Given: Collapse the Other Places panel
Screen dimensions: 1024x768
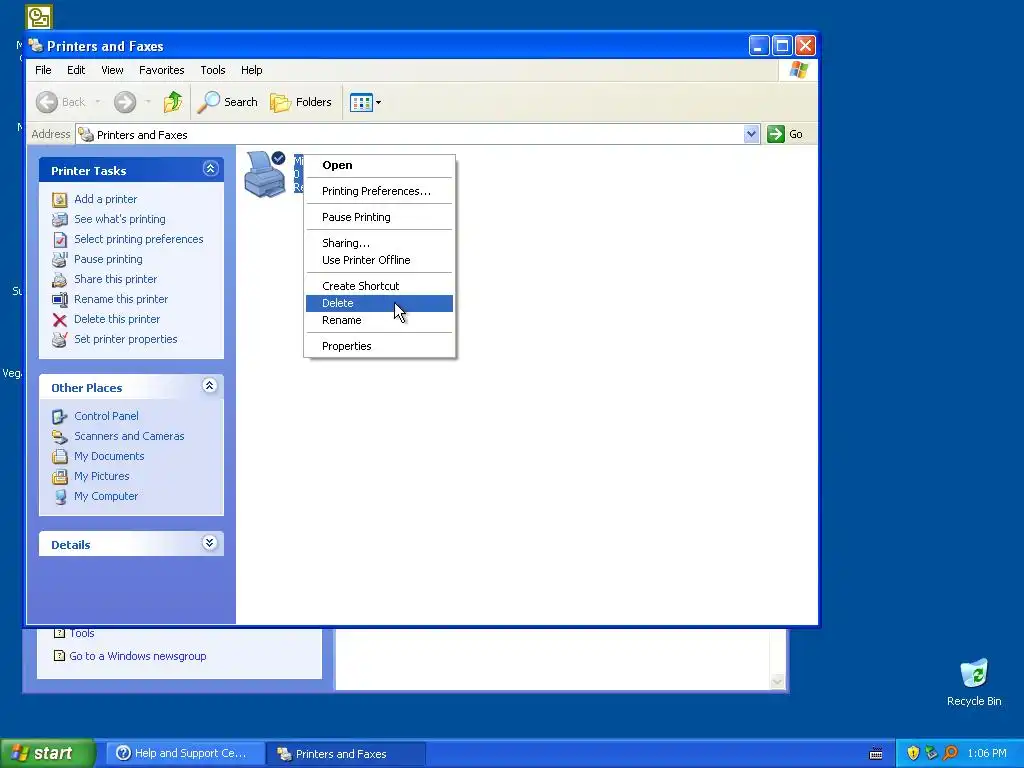Looking at the screenshot, I should click(210, 386).
